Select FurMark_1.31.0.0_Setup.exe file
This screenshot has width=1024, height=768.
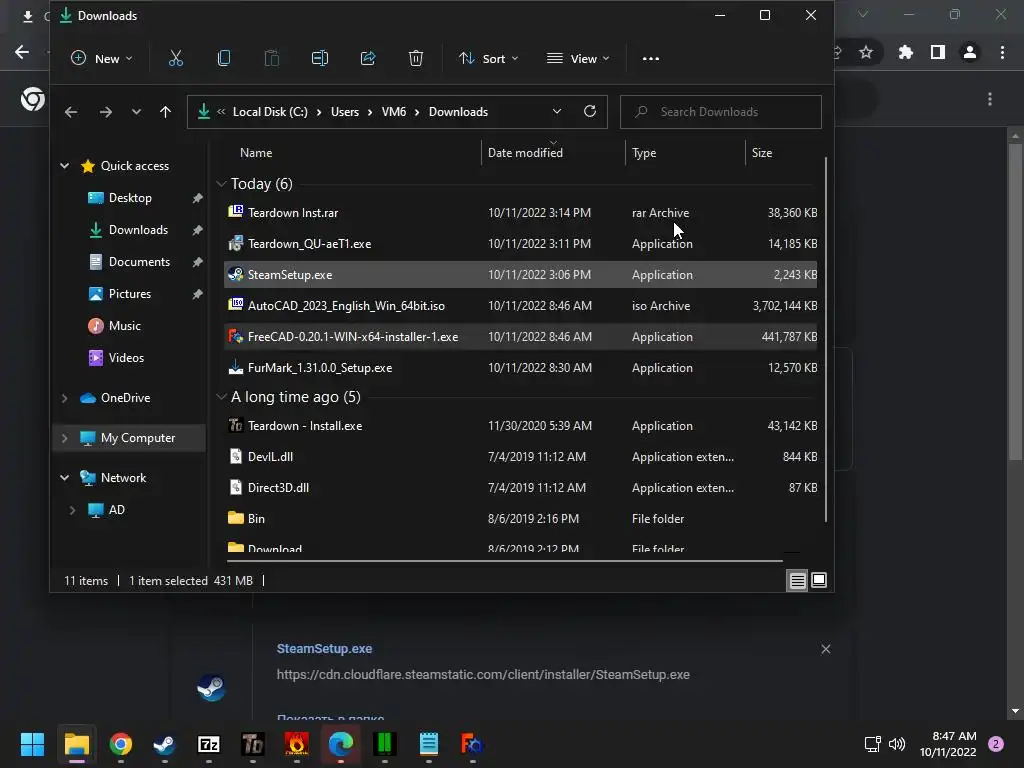520,368
